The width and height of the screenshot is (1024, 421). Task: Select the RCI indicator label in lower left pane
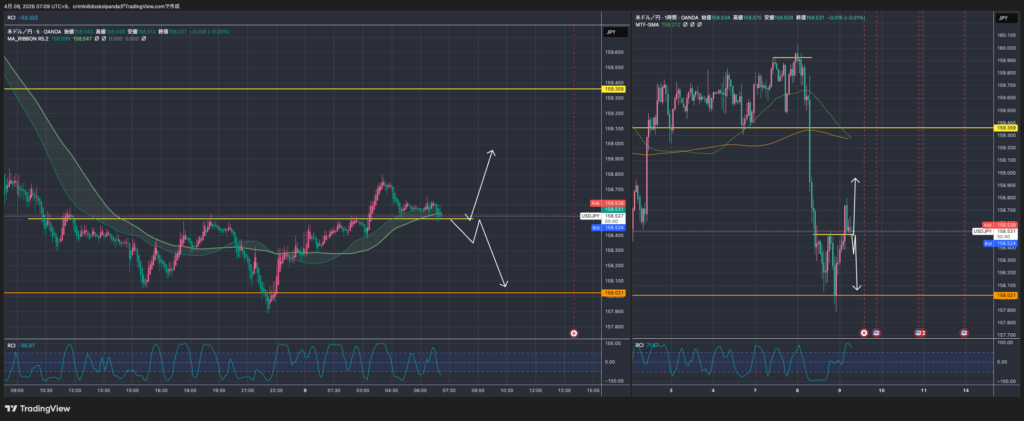click(10, 344)
